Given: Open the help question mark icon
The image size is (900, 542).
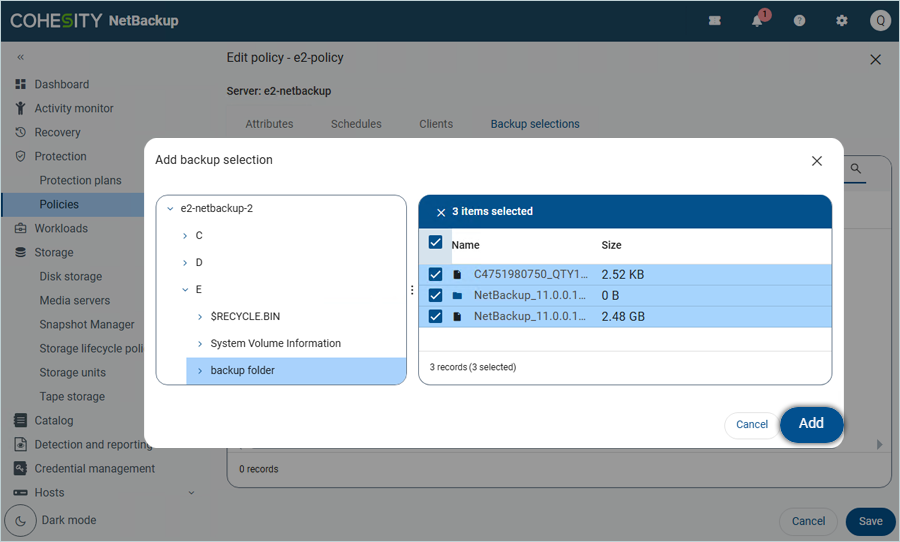Looking at the screenshot, I should click(x=799, y=21).
